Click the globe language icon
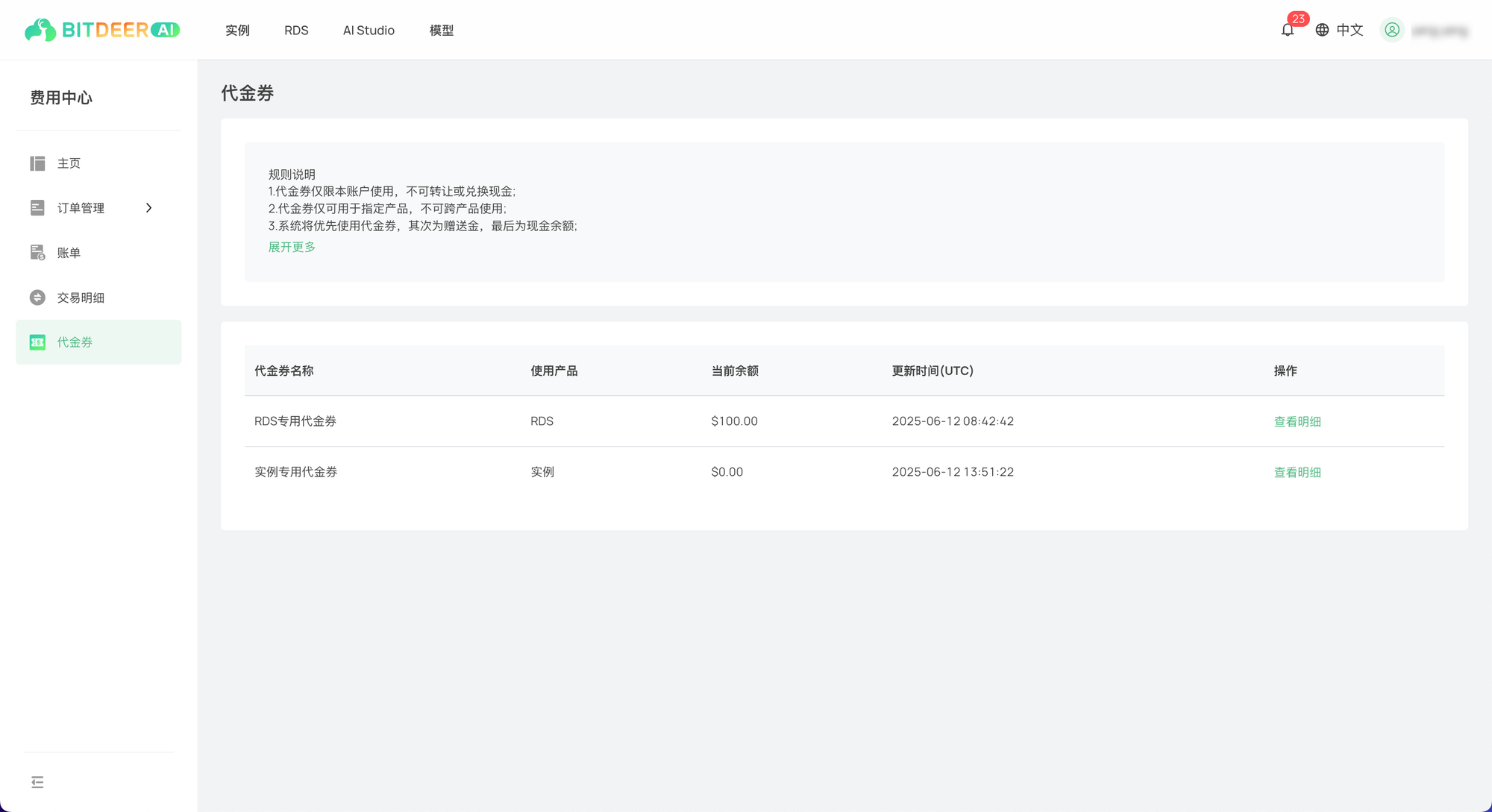Viewport: 1492px width, 812px height. coord(1322,30)
